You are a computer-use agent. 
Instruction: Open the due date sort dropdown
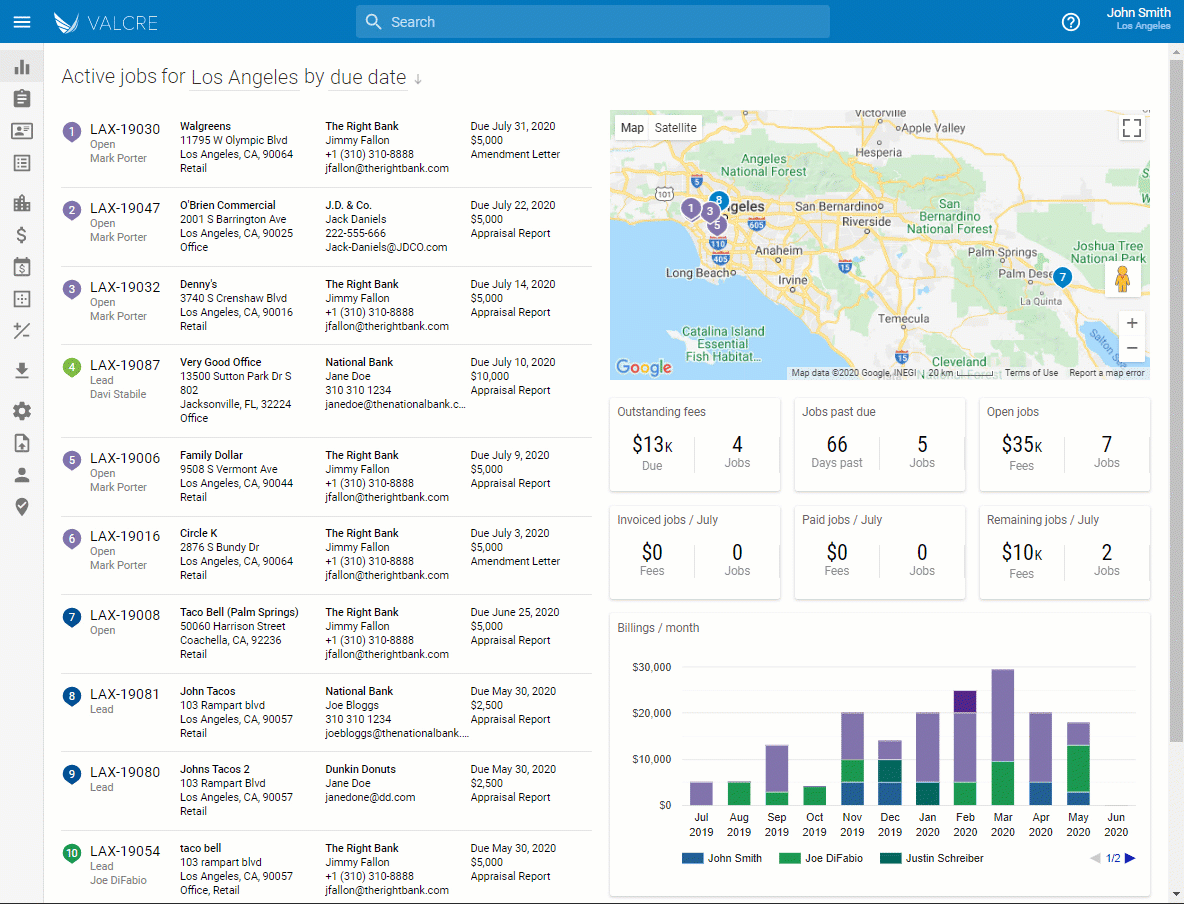[x=367, y=78]
